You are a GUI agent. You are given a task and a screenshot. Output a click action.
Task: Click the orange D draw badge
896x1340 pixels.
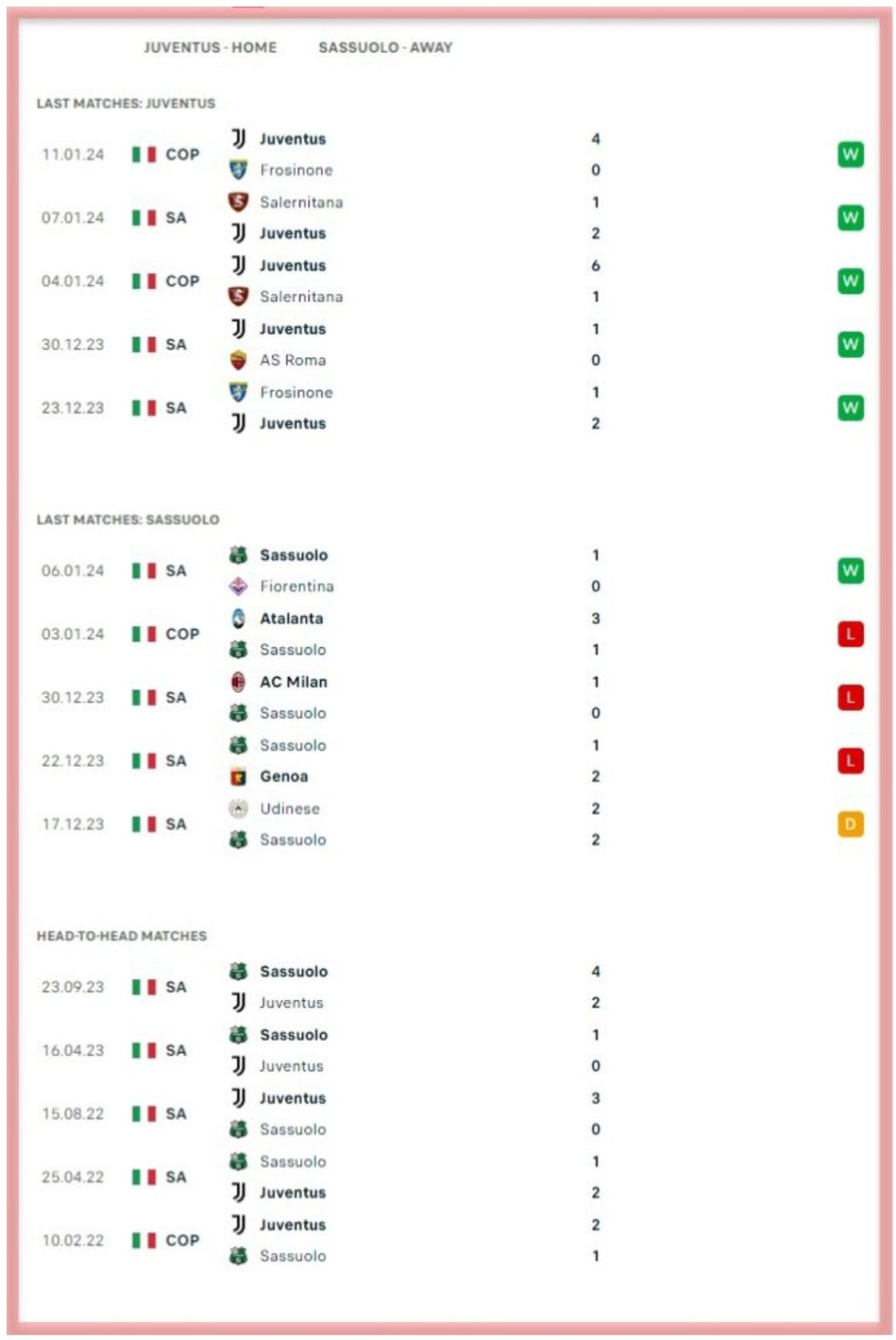pos(850,824)
